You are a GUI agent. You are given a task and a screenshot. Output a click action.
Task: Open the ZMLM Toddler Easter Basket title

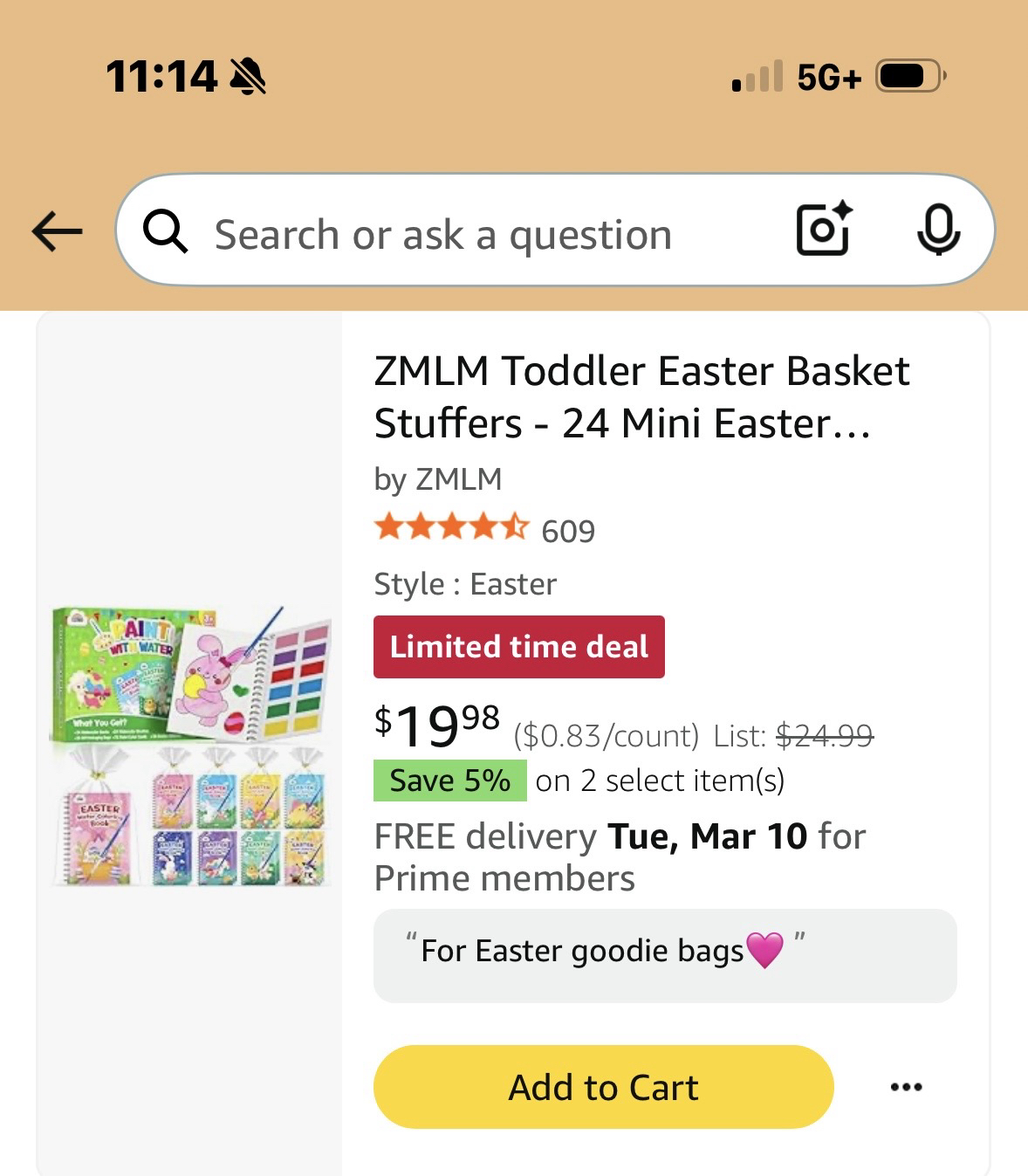641,396
